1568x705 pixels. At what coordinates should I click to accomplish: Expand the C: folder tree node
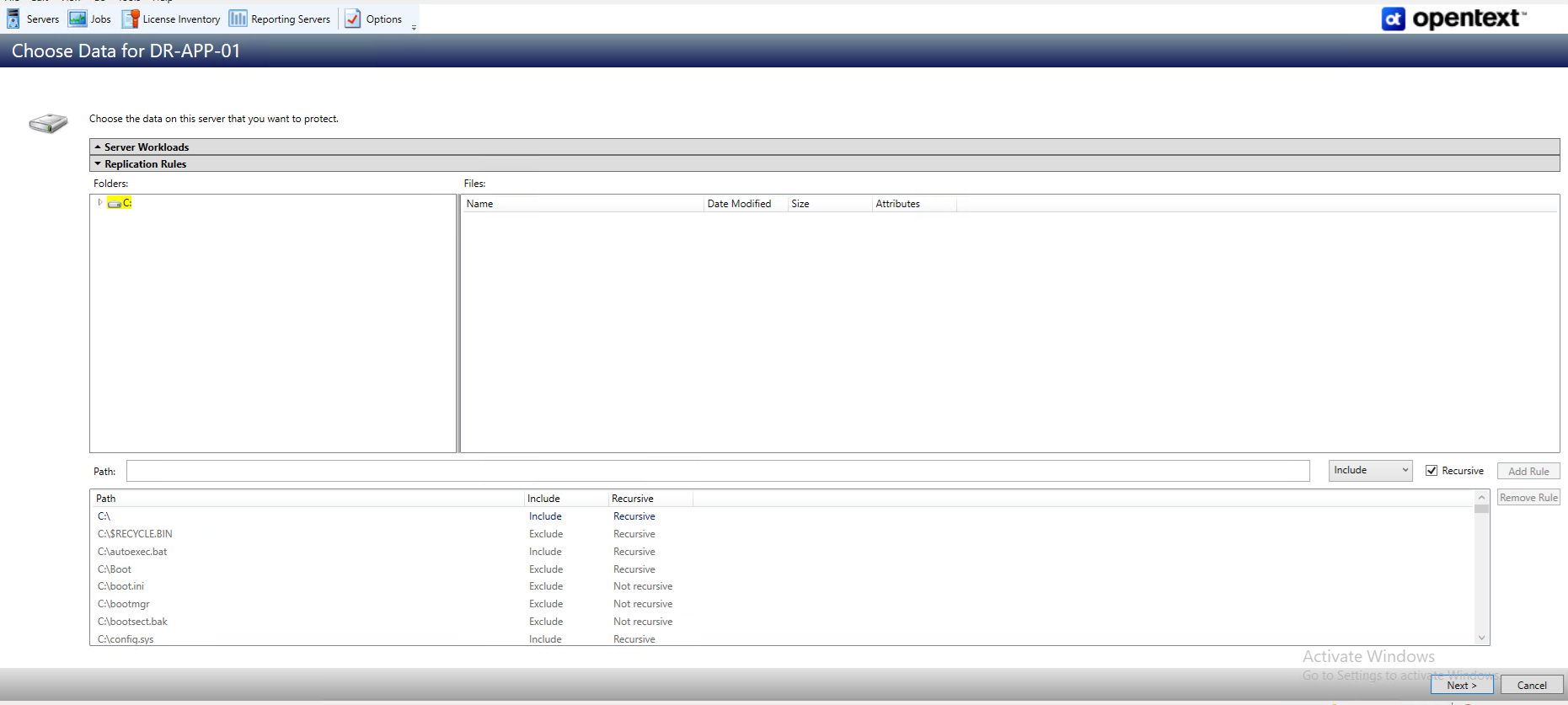[100, 202]
